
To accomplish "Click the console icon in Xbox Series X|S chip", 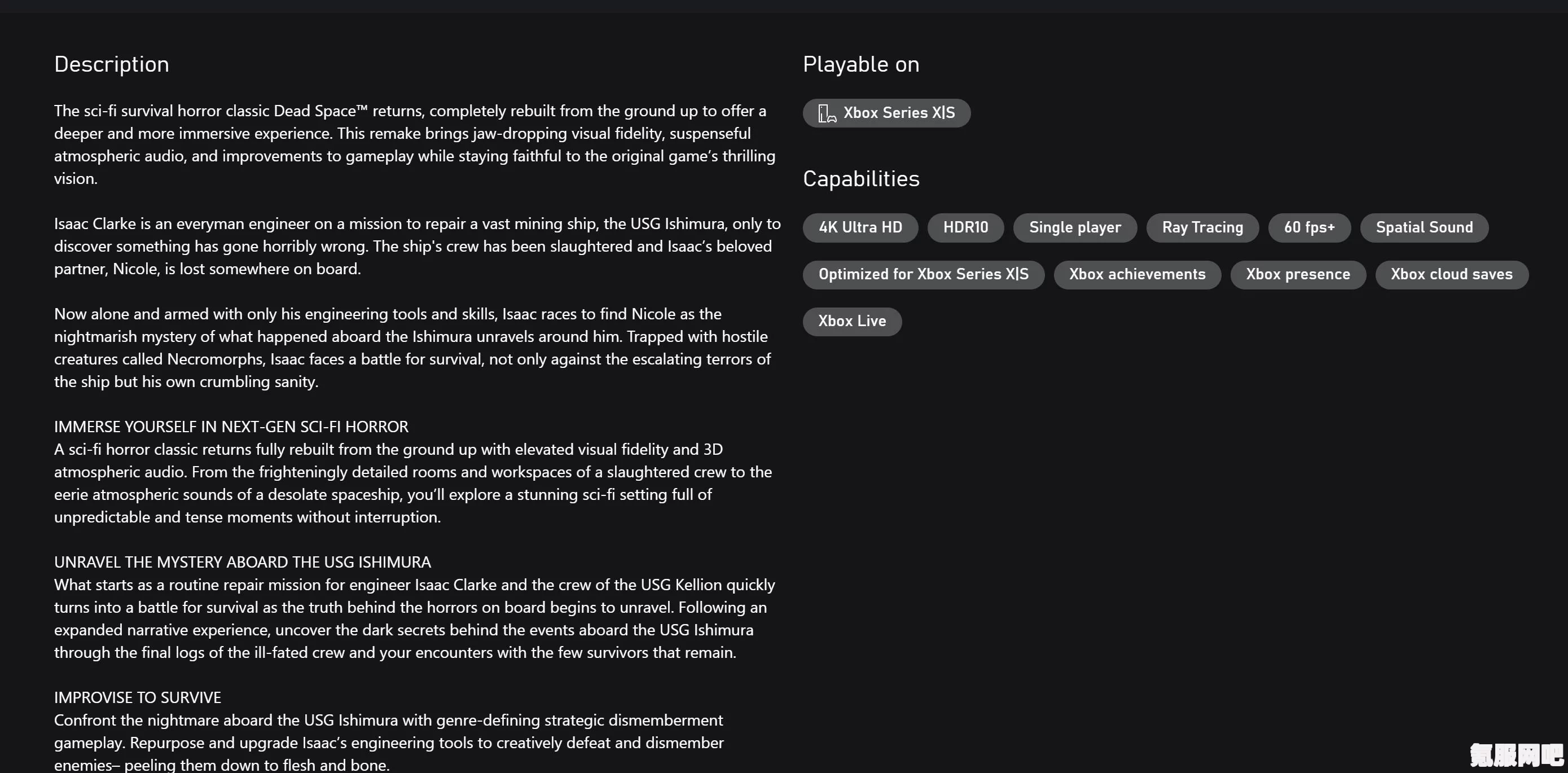I will [827, 113].
